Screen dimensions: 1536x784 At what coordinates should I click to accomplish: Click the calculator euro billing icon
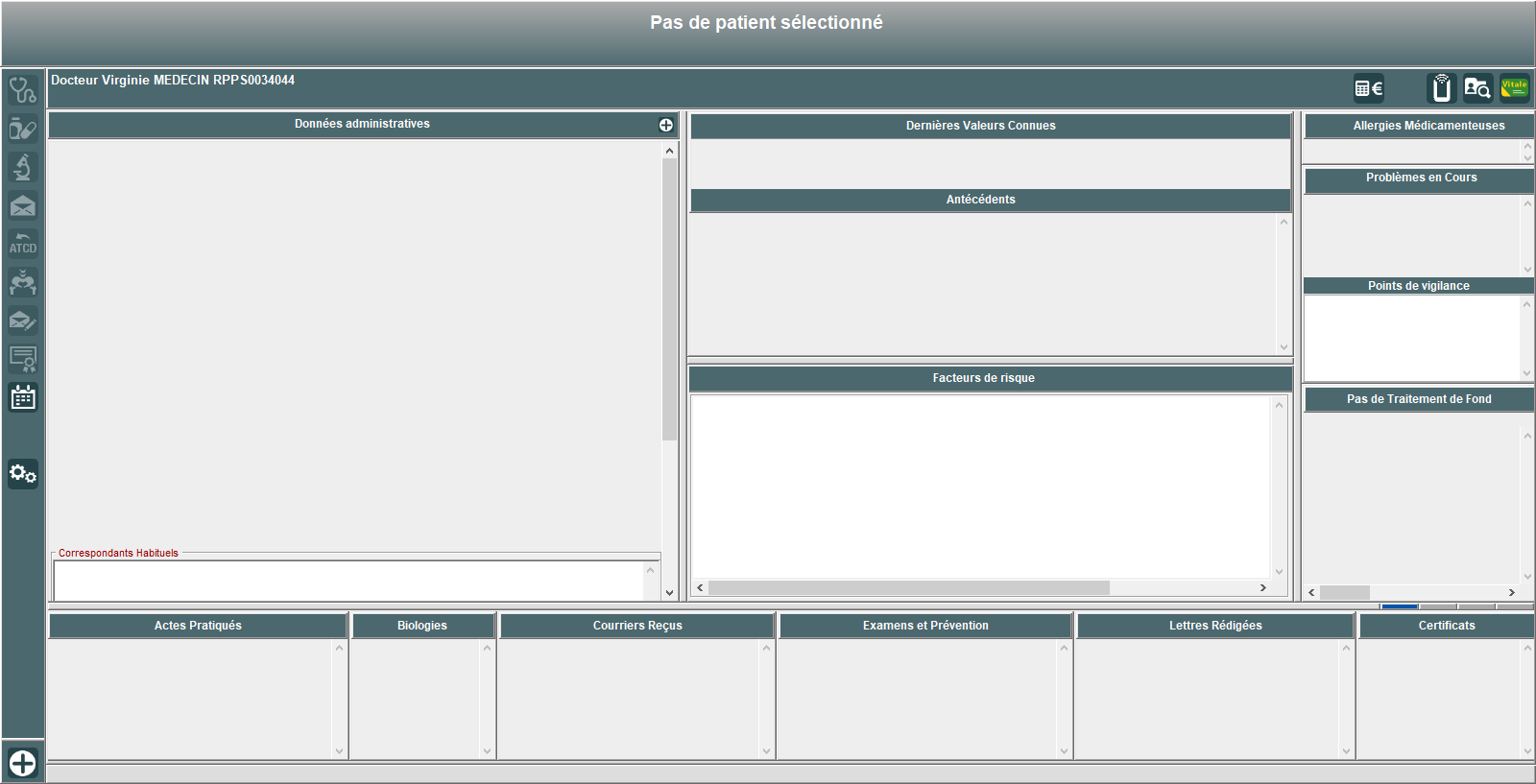tap(1368, 88)
